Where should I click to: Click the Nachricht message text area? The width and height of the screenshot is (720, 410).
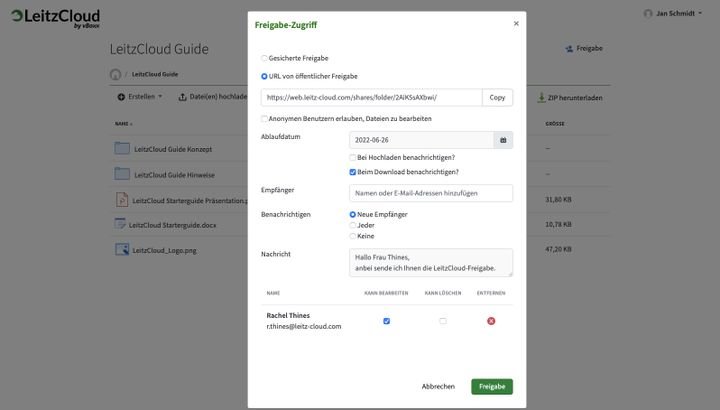pyautogui.click(x=431, y=263)
